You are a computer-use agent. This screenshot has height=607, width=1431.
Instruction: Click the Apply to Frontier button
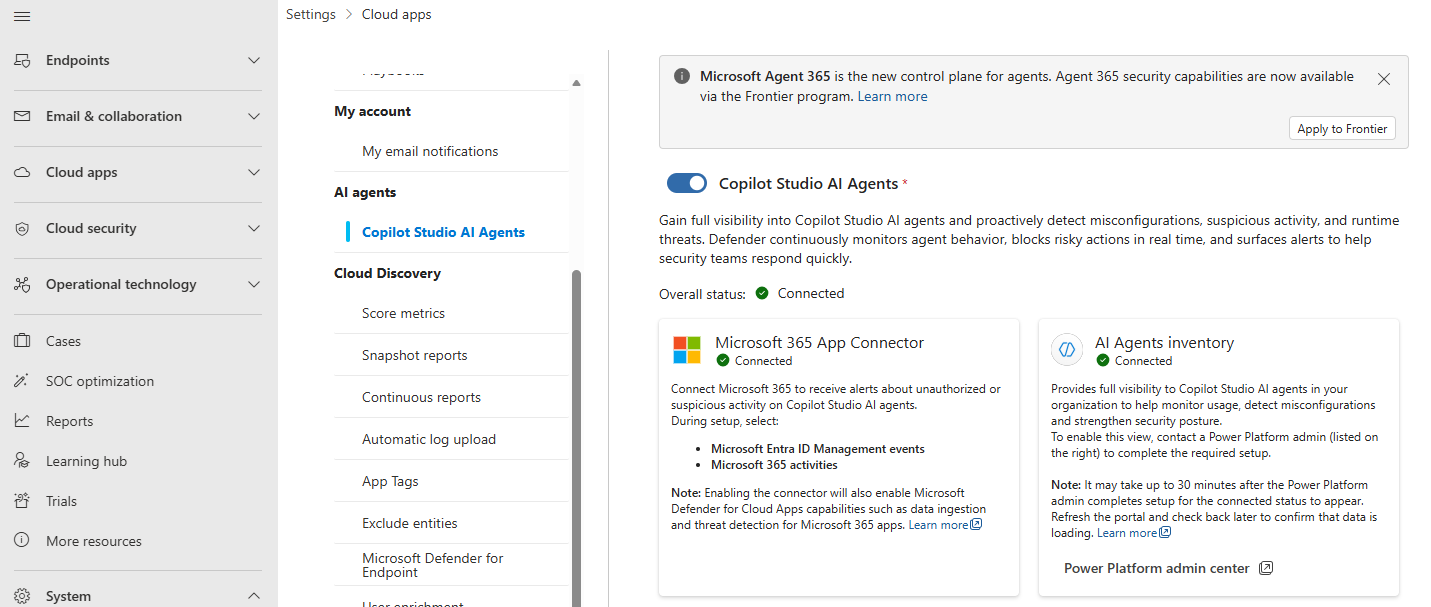(x=1342, y=129)
